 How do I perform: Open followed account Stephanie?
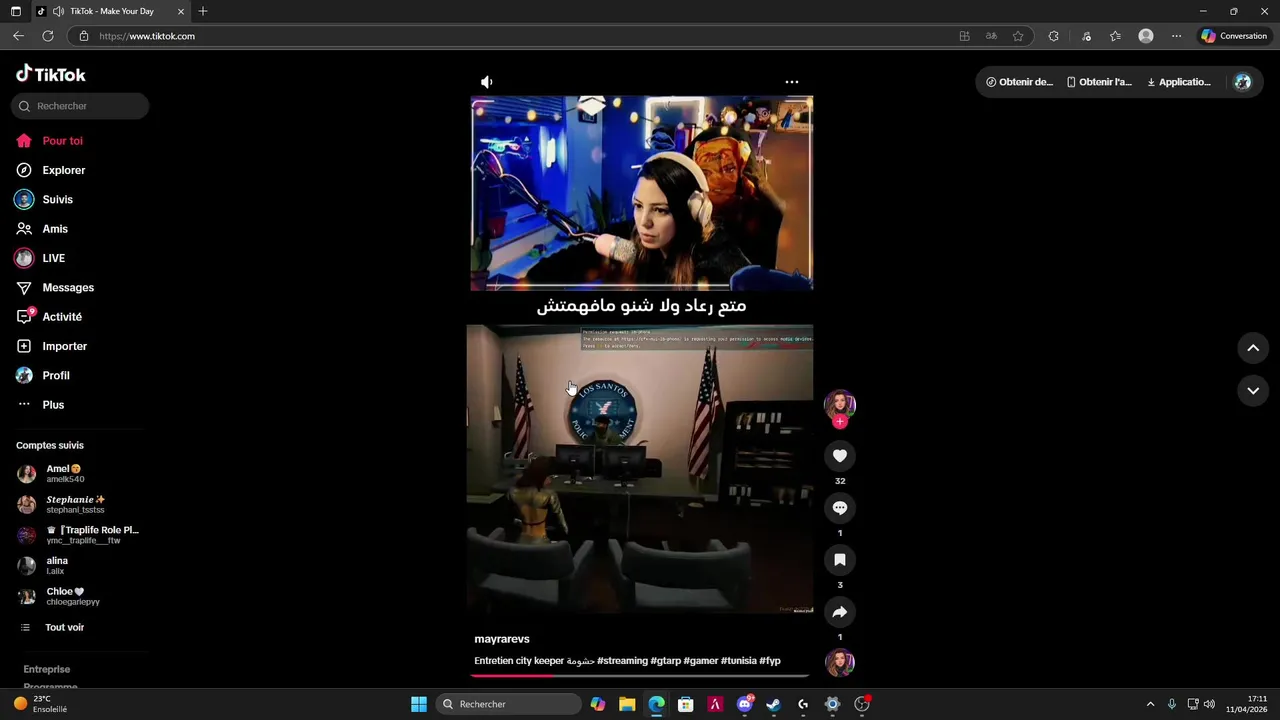pyautogui.click(x=80, y=504)
